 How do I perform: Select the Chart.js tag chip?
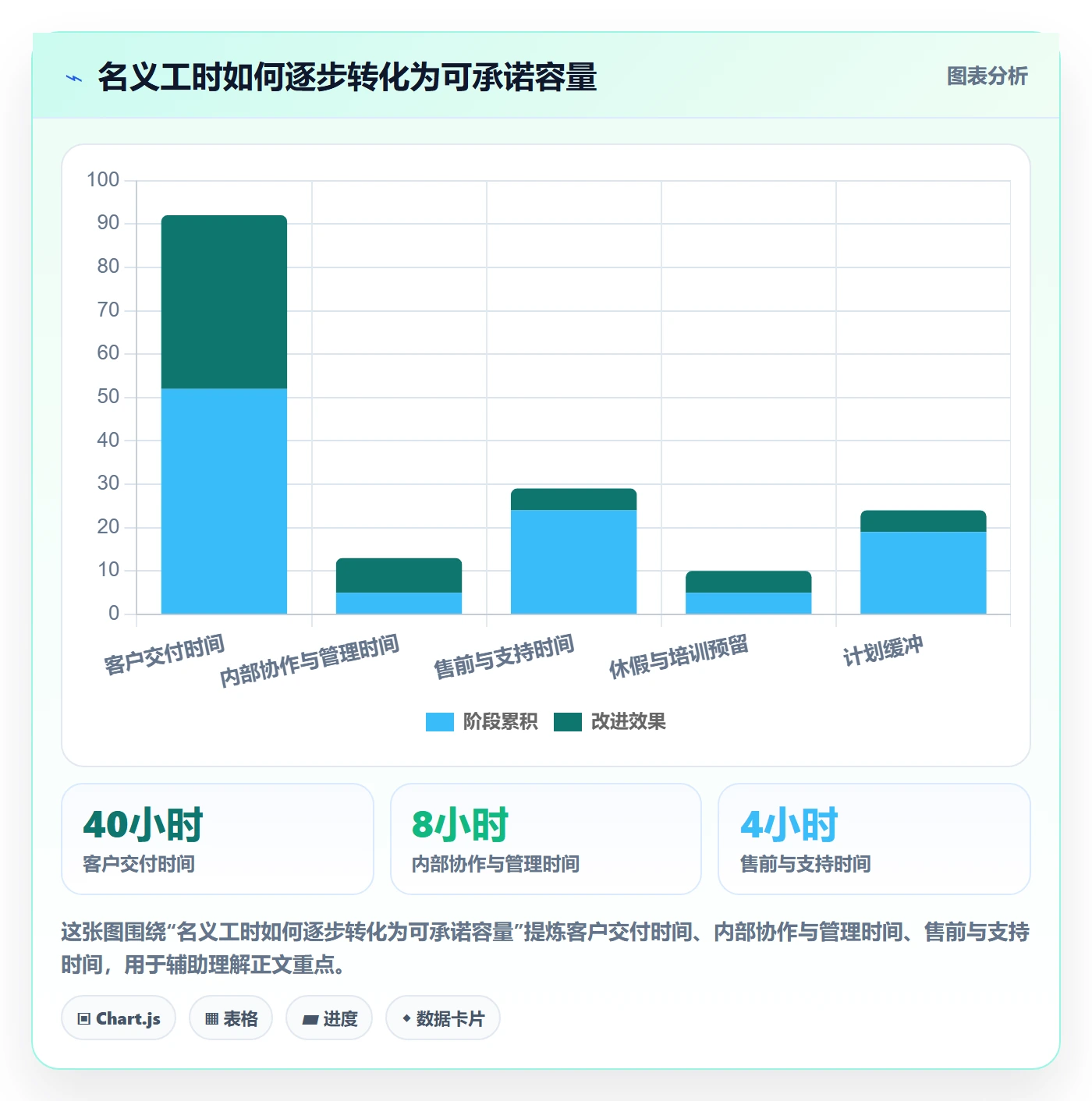(x=119, y=1018)
